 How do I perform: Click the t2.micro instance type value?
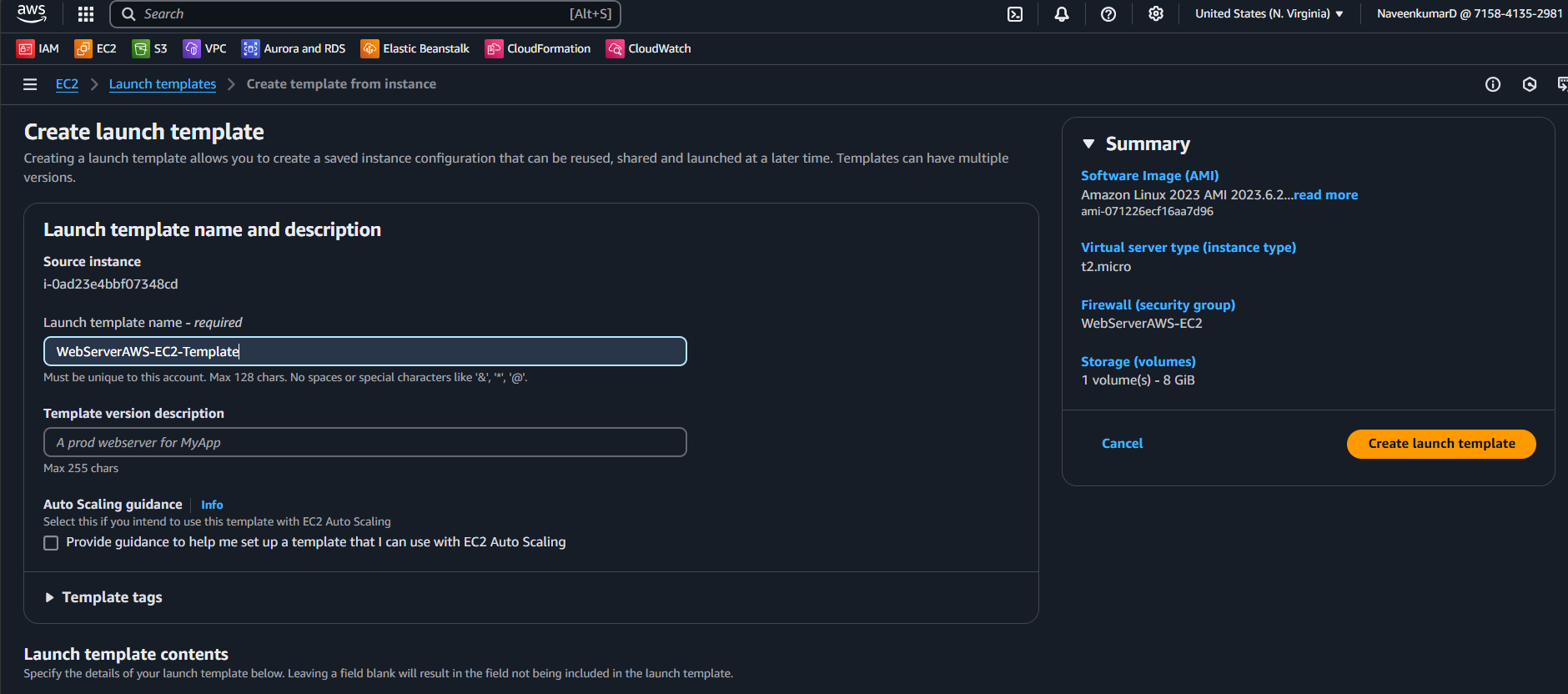click(x=1106, y=267)
